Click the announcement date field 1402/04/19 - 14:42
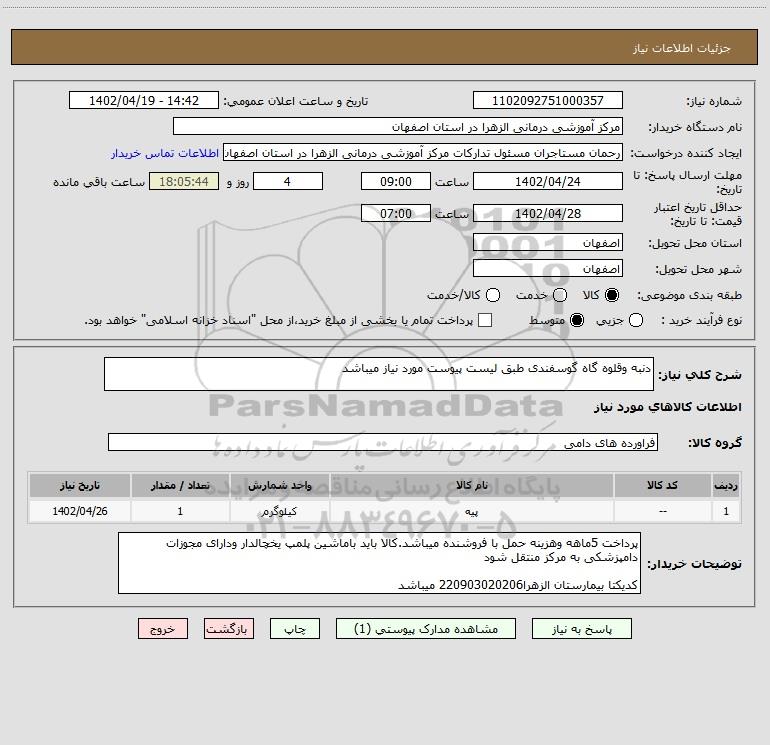Viewport: 770px width, 745px height. point(144,101)
